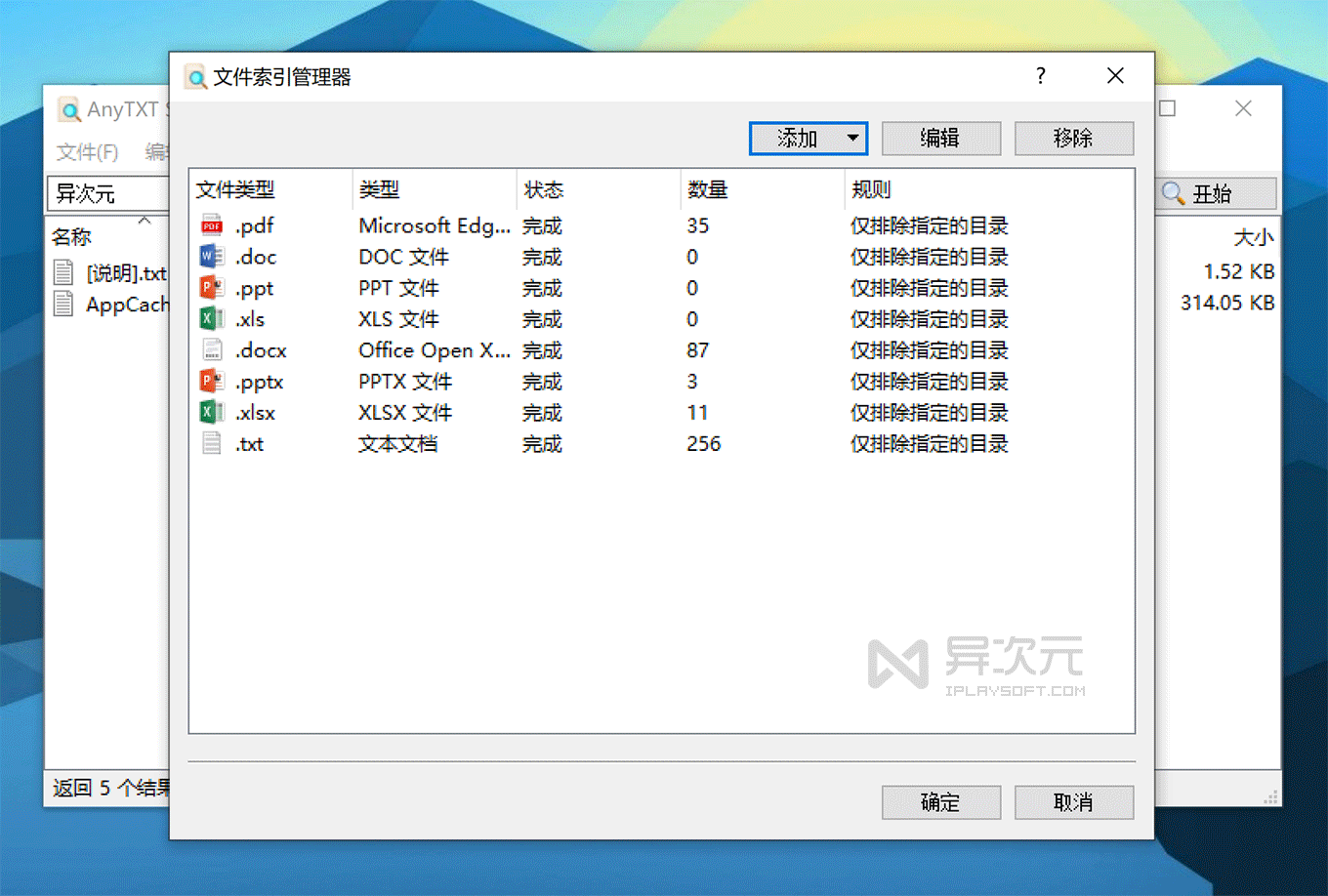
Task: Click the magnifier icon in dialog title bar
Action: point(195,76)
